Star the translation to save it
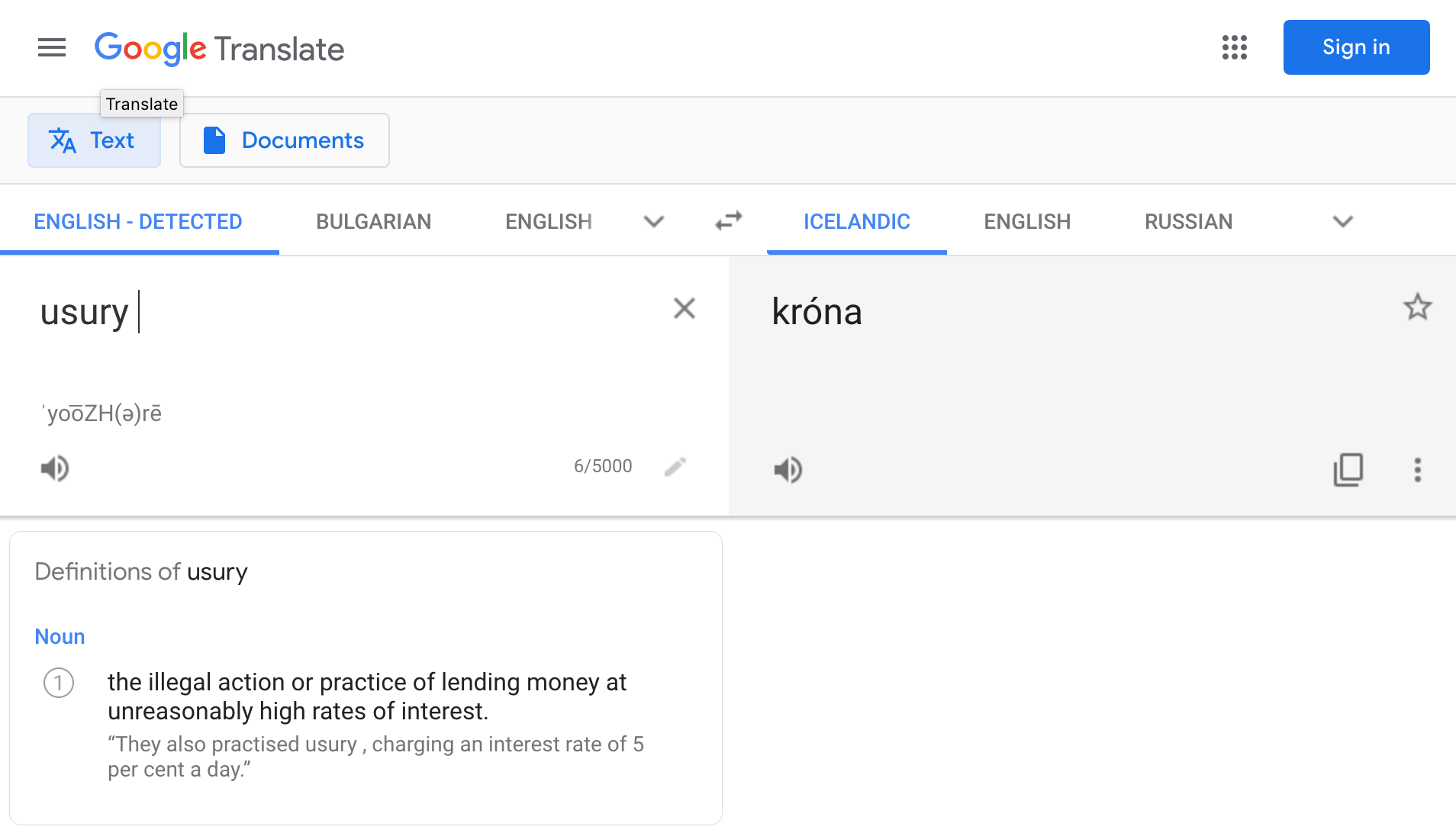Screen dimensions: 1456x833 point(1417,307)
